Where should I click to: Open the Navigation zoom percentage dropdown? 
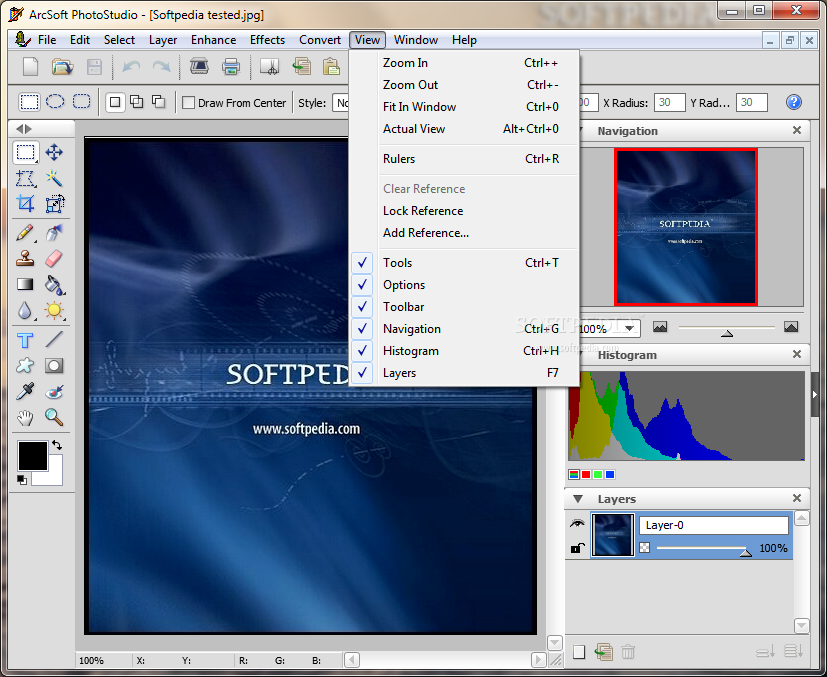629,328
